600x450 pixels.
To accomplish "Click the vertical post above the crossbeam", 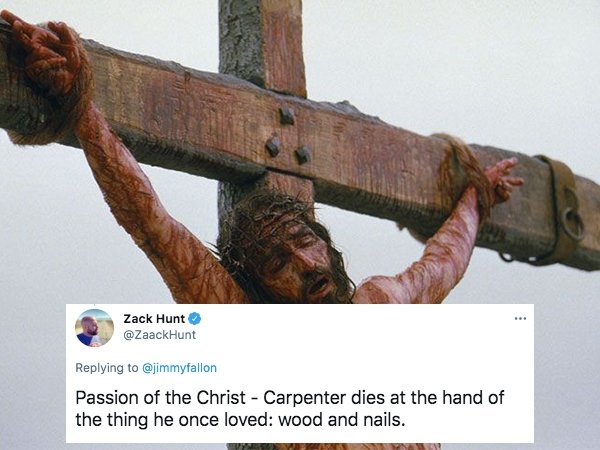I will (x=262, y=44).
